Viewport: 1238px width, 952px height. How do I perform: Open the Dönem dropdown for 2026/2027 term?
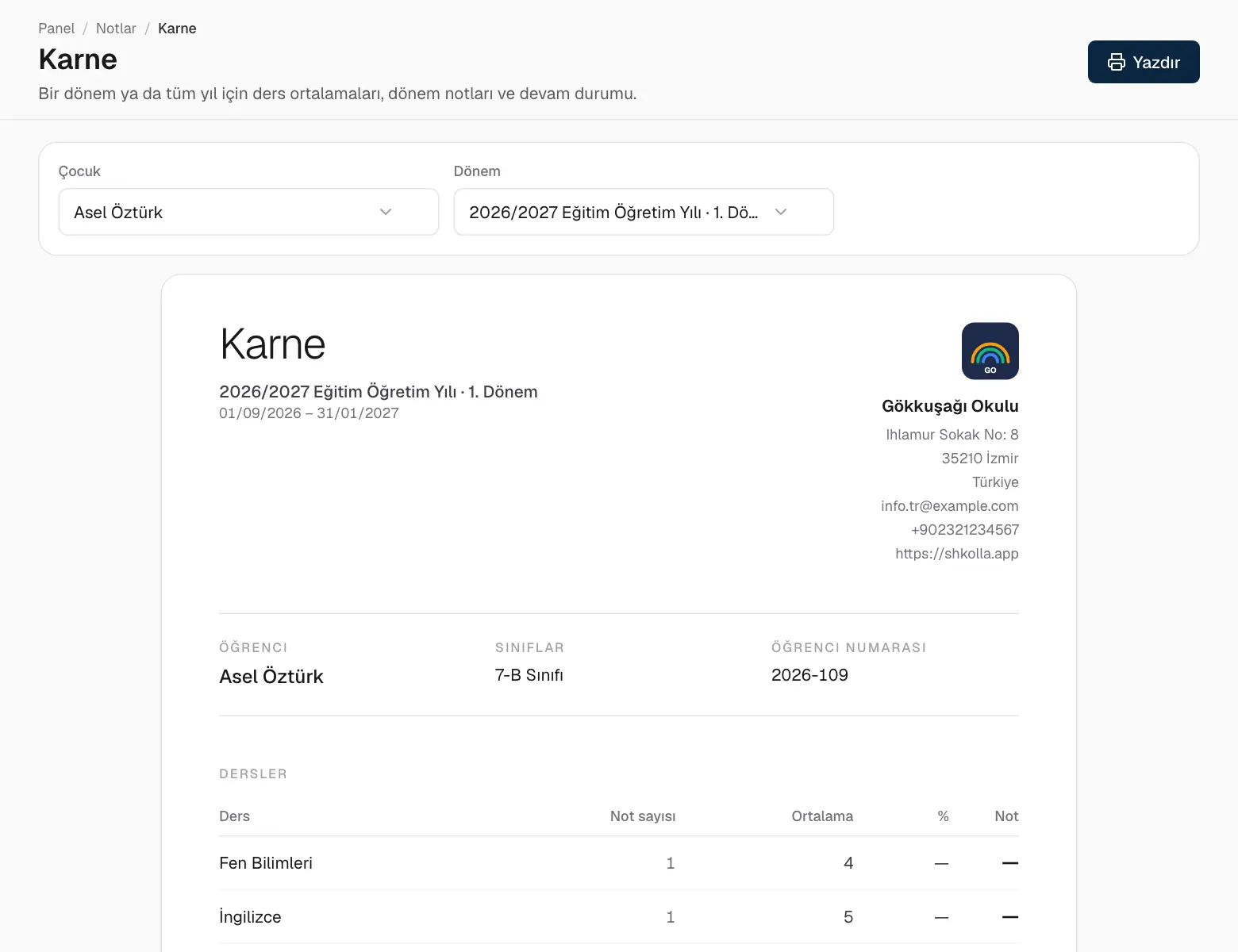click(x=644, y=212)
